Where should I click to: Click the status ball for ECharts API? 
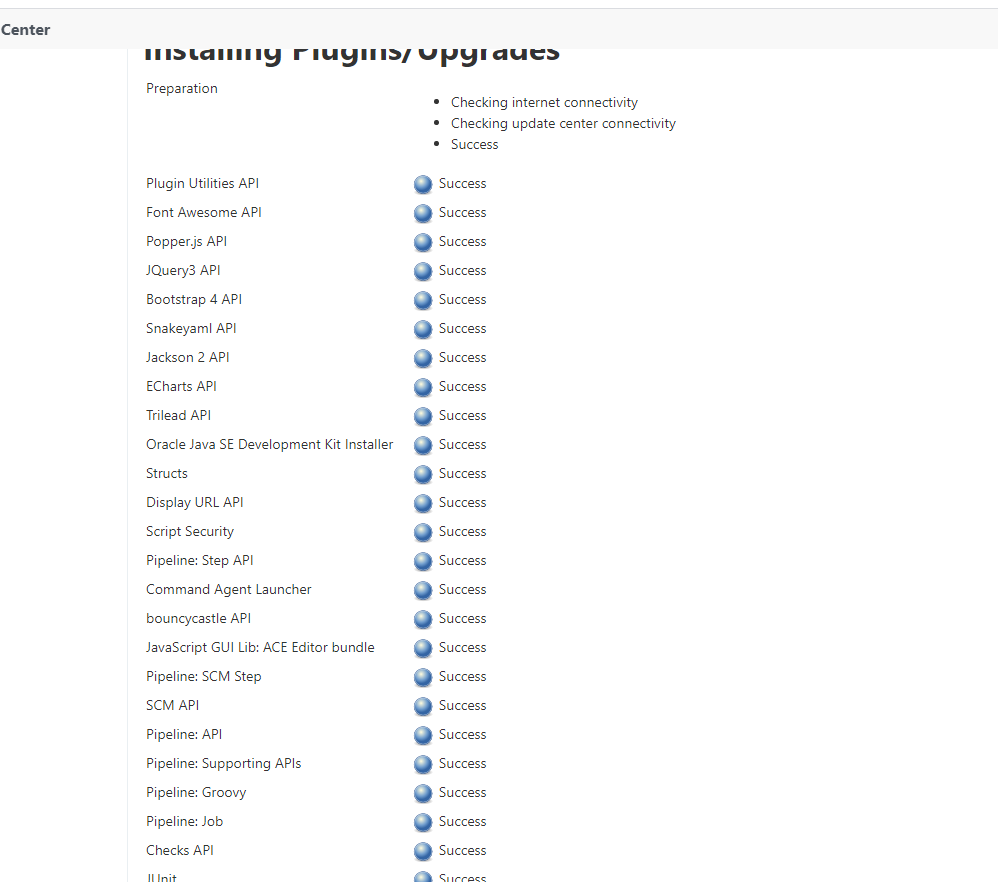pyautogui.click(x=423, y=388)
